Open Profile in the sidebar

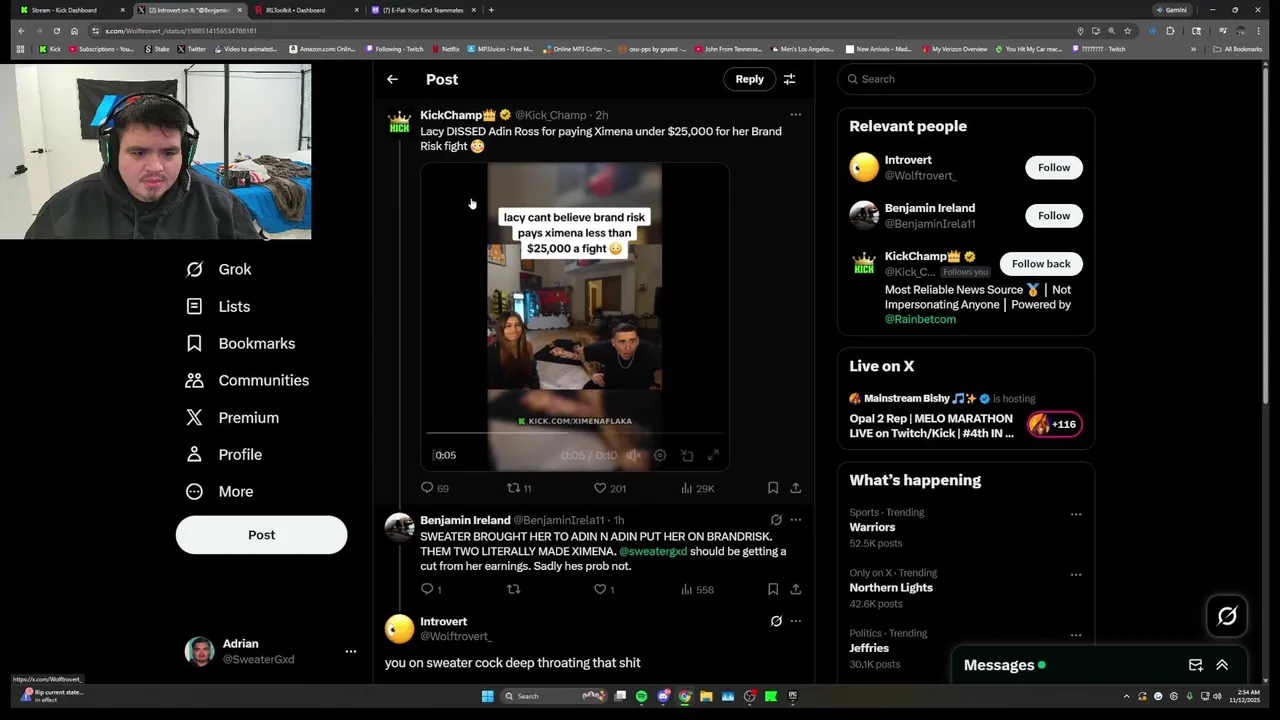[x=223, y=454]
